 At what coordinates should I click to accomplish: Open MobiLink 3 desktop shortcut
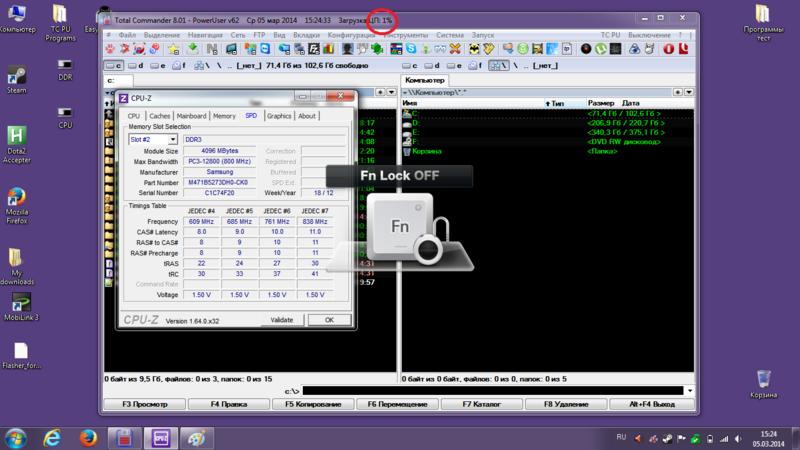pyautogui.click(x=20, y=307)
